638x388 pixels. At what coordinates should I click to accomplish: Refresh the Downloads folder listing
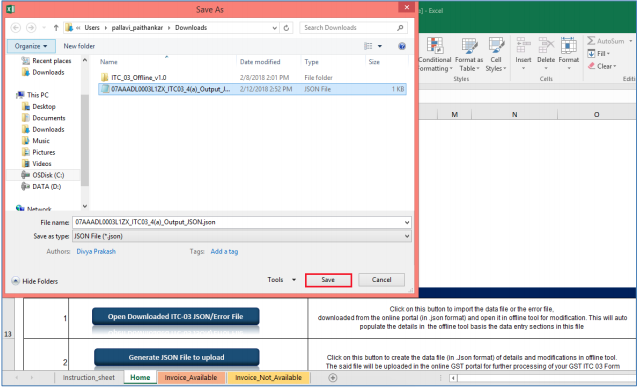[x=286, y=28]
